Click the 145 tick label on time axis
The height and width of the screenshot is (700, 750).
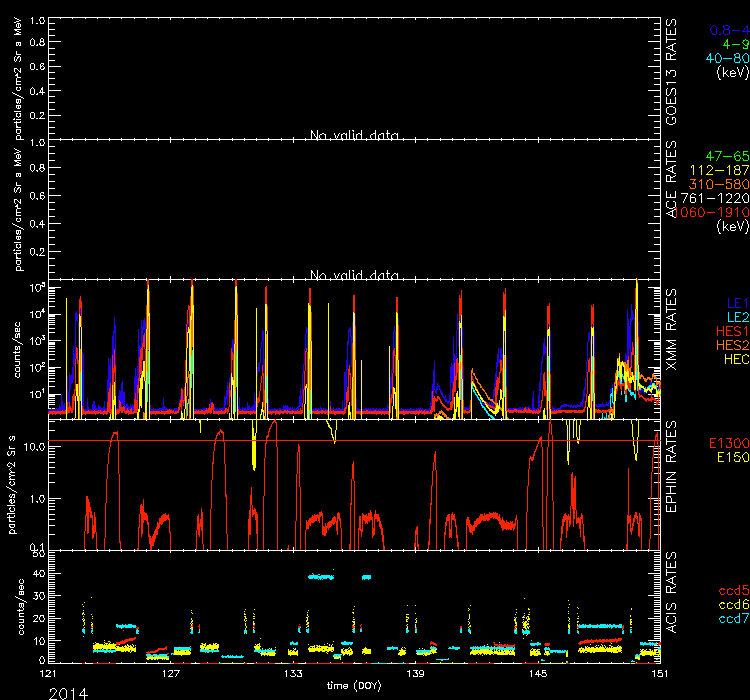pos(536,675)
